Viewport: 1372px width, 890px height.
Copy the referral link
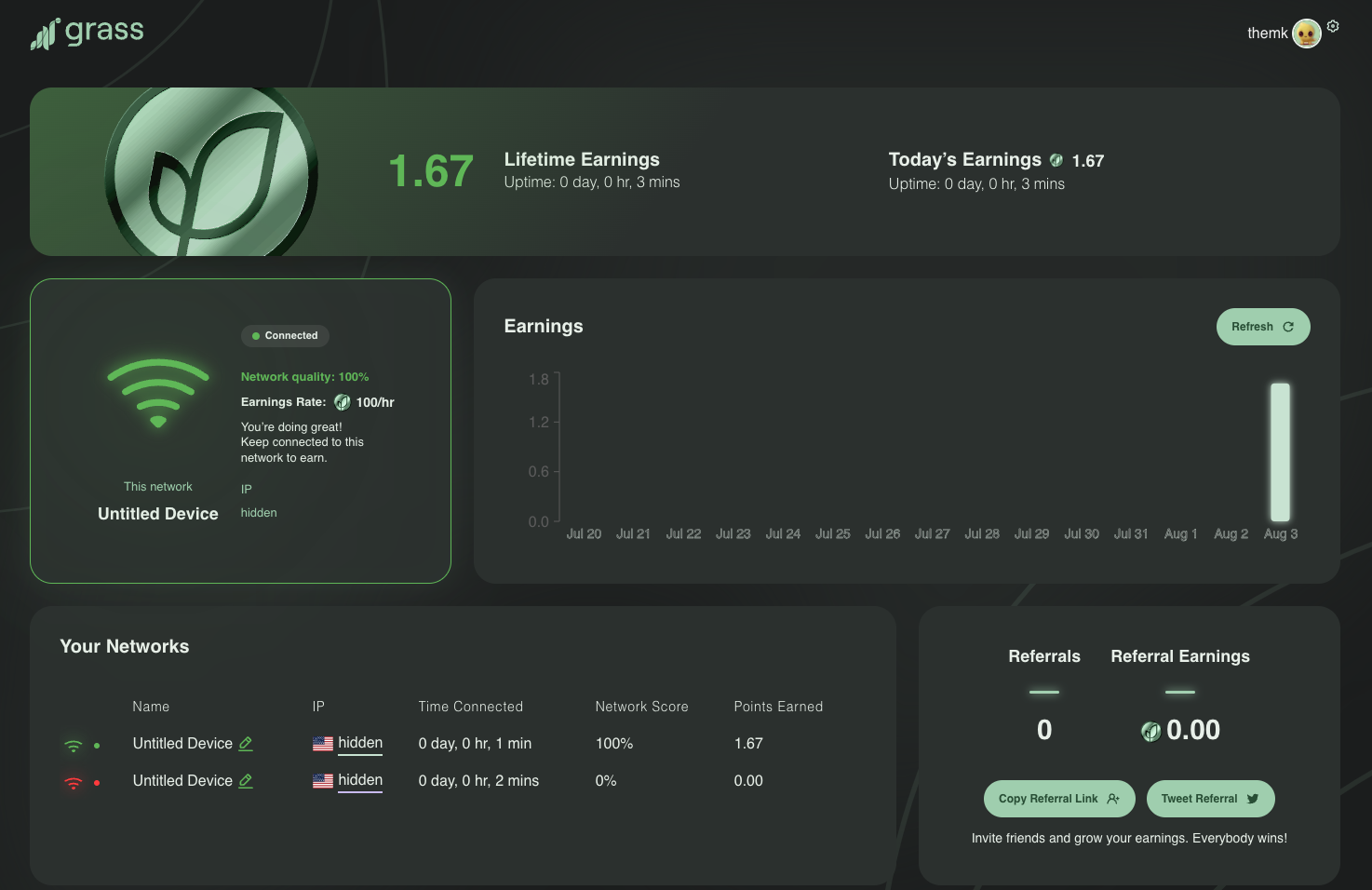coord(1059,799)
